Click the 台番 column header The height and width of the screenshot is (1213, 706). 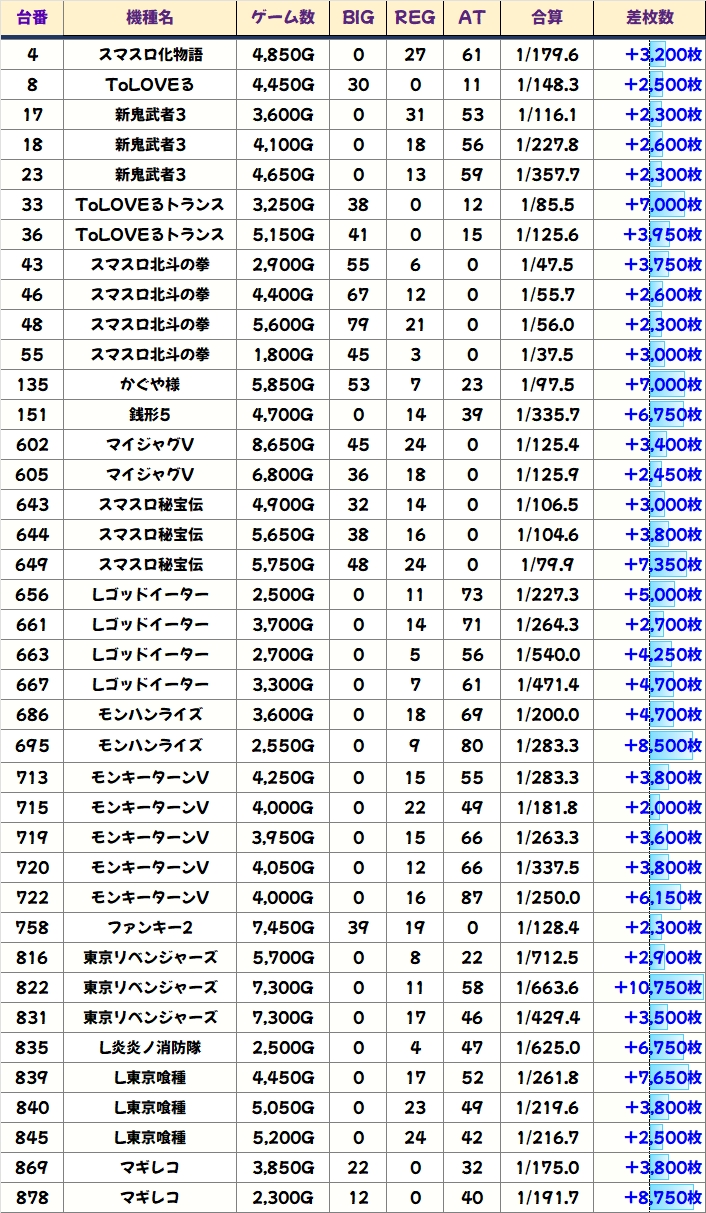pyautogui.click(x=32, y=18)
